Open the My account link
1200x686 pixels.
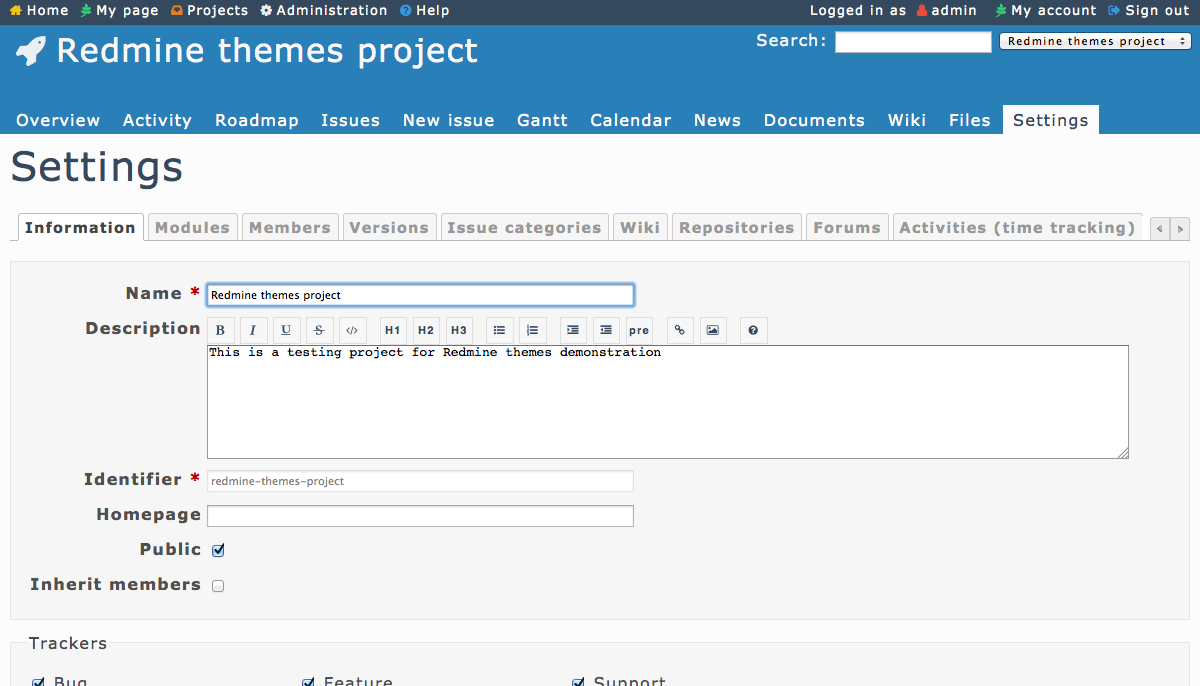(1046, 10)
